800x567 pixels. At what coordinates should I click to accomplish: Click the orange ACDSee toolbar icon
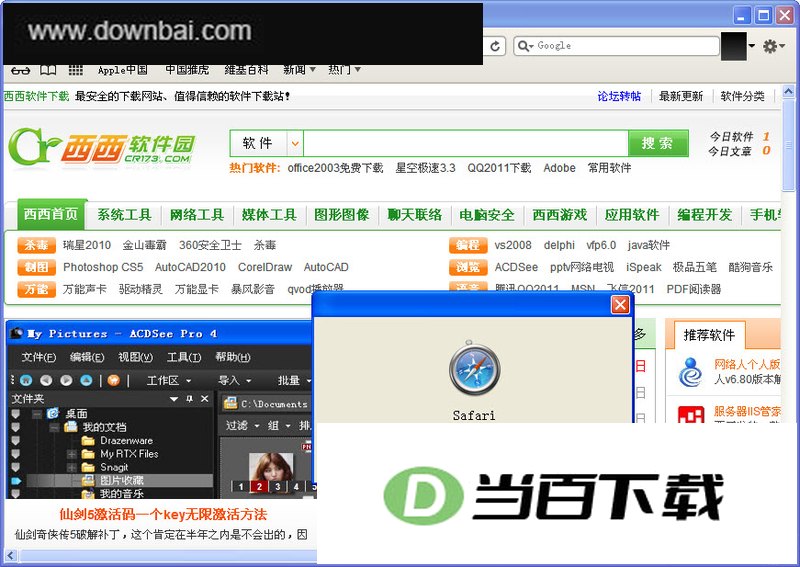pyautogui.click(x=114, y=380)
